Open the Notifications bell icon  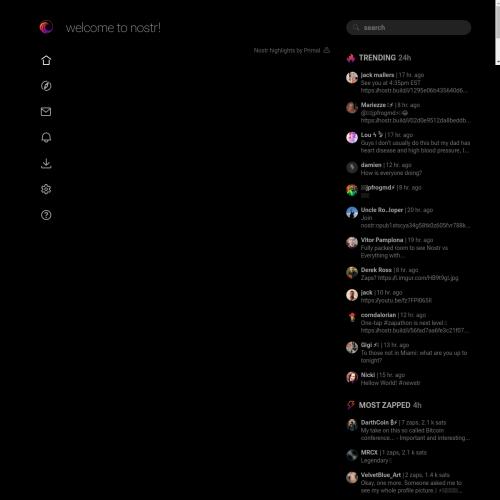(x=46, y=137)
